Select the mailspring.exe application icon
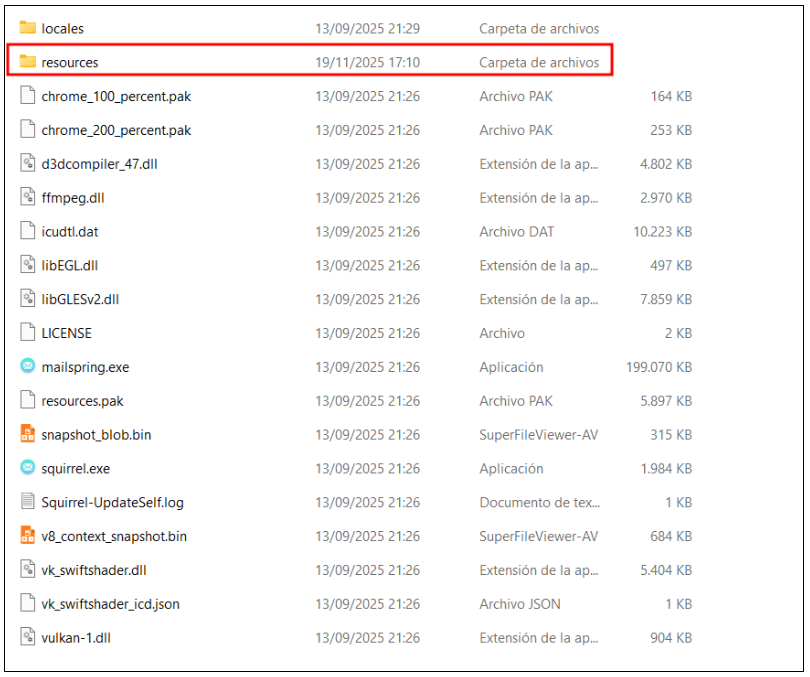Image resolution: width=810 pixels, height=677 pixels. [x=28, y=367]
